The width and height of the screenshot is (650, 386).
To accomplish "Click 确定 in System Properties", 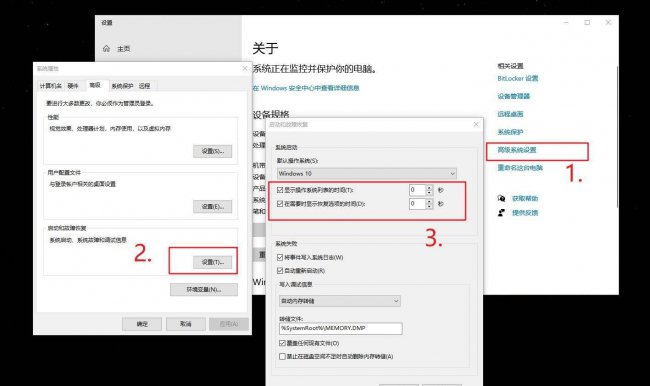I will pyautogui.click(x=142, y=324).
